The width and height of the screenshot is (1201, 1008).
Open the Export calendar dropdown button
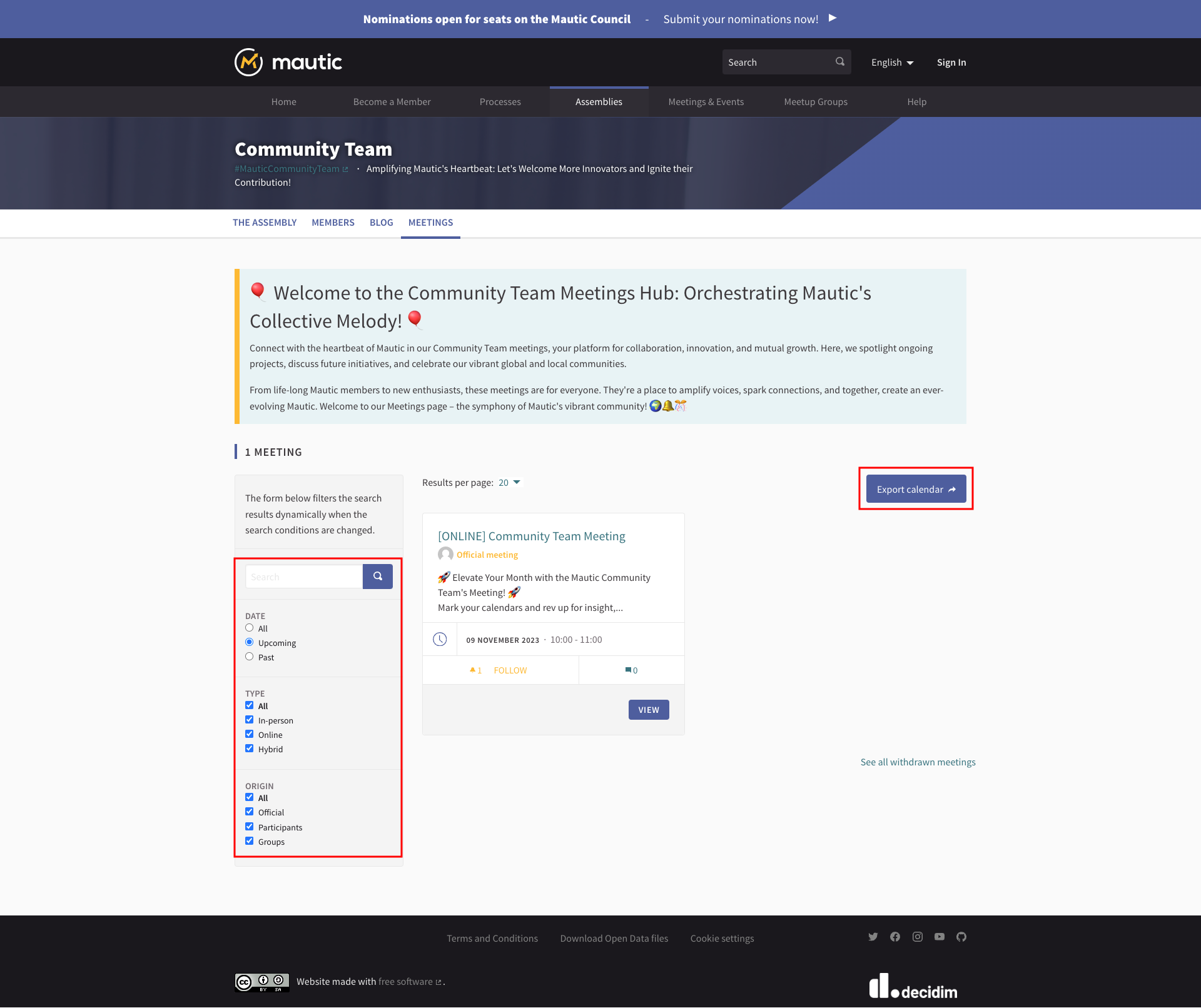click(x=916, y=489)
